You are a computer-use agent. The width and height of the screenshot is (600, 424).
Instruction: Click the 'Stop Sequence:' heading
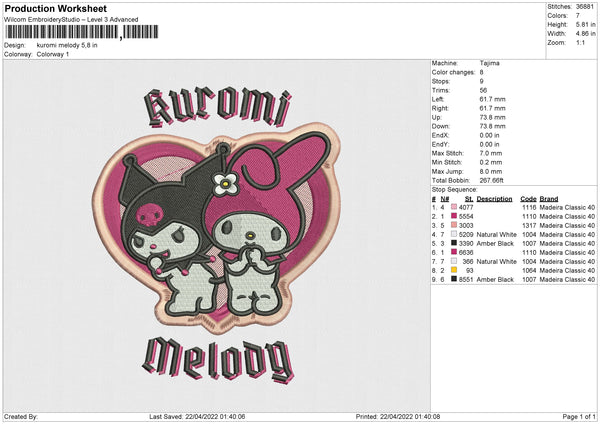point(455,190)
